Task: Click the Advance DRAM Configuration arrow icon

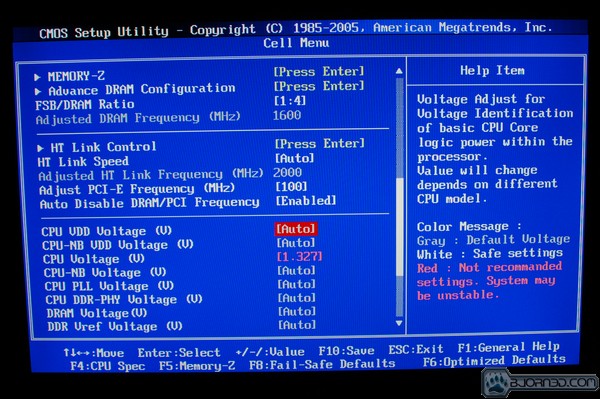Action: pos(38,91)
